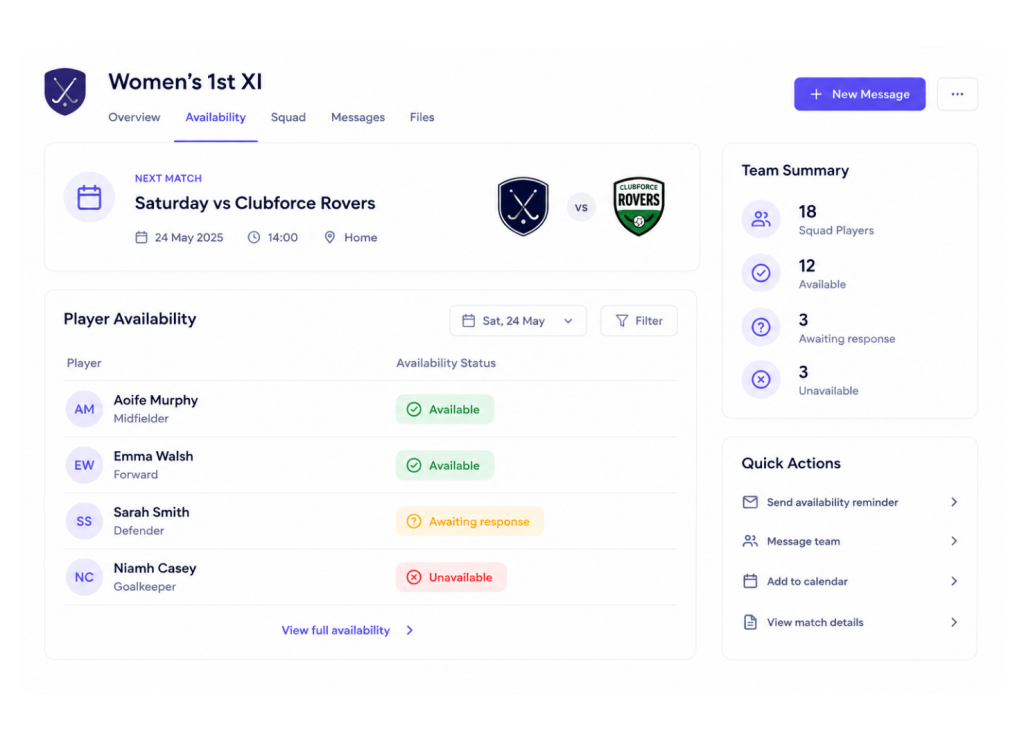Switch to the Messages tab
This screenshot has width=1024, height=738.
[358, 118]
